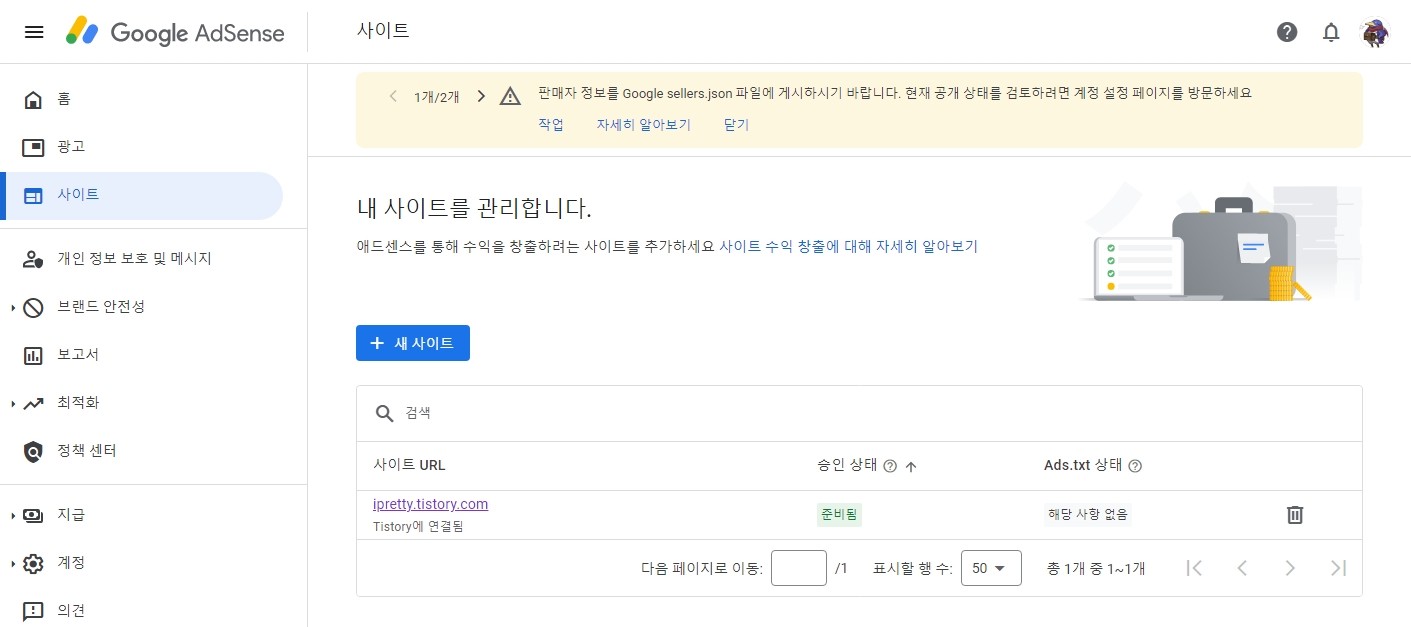
Task: Show next notification in banner
Action: pyautogui.click(x=481, y=96)
